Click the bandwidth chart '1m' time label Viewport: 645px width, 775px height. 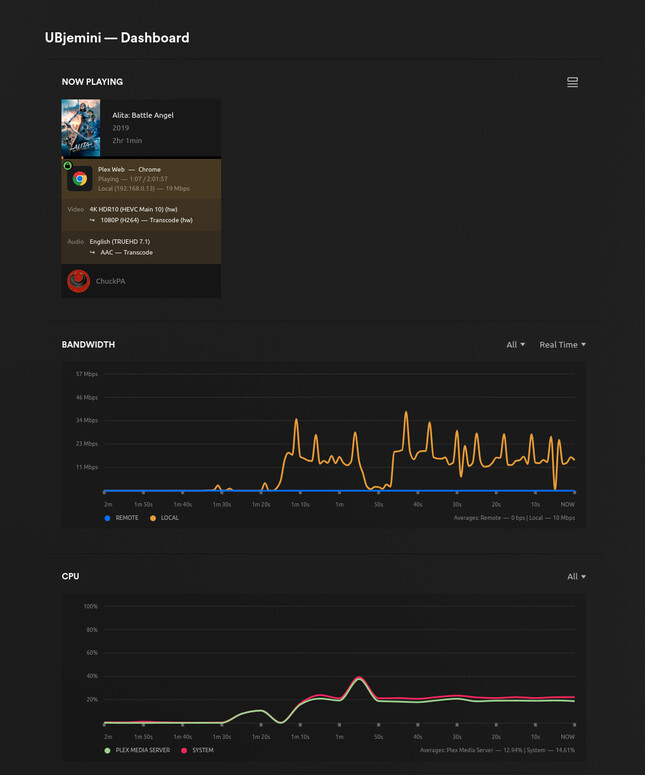[x=340, y=505]
